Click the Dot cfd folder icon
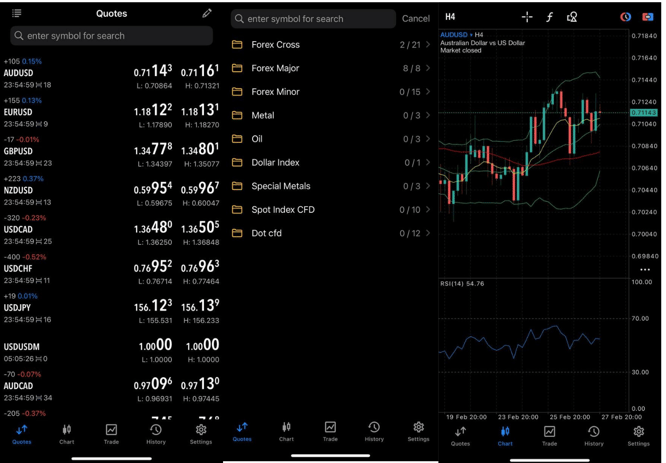Viewport: 666px width, 463px height. pyautogui.click(x=237, y=233)
